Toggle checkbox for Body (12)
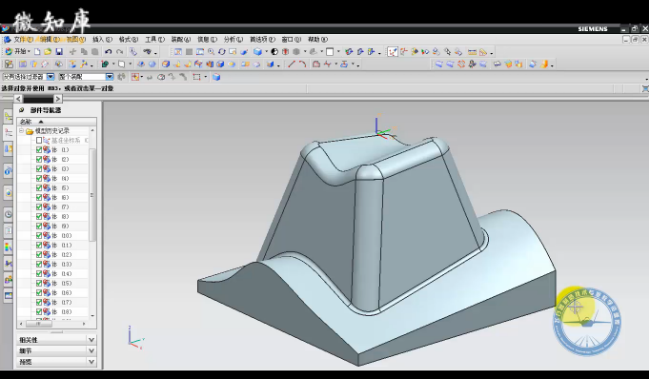 [x=39, y=254]
